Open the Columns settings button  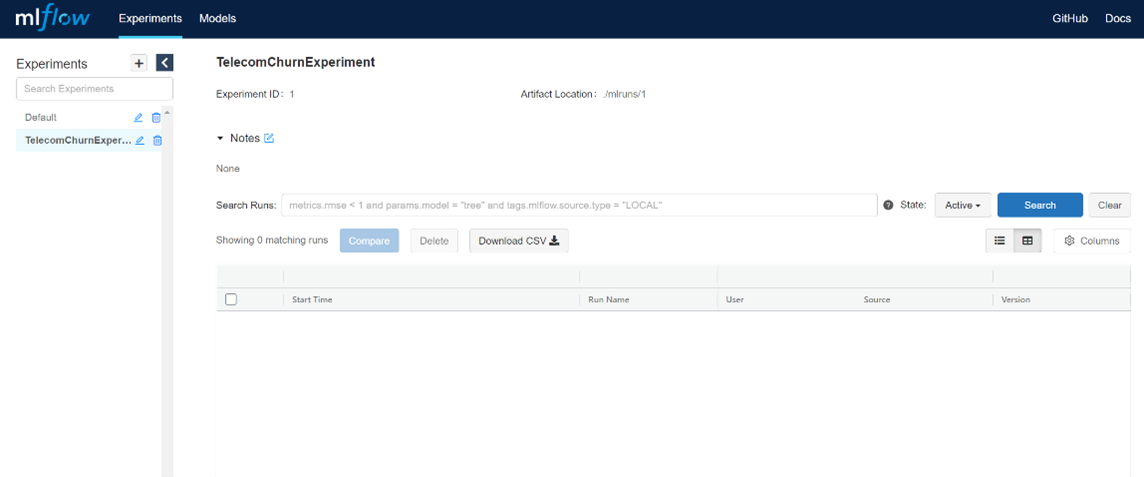click(1092, 241)
